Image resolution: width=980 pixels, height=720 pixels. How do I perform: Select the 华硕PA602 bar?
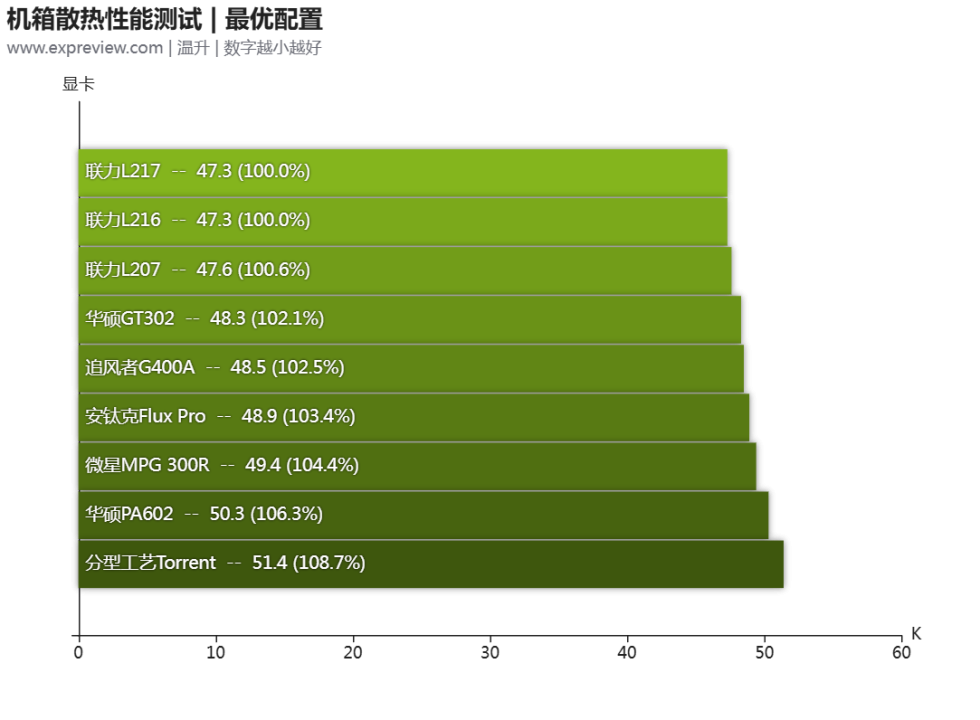pos(423,515)
